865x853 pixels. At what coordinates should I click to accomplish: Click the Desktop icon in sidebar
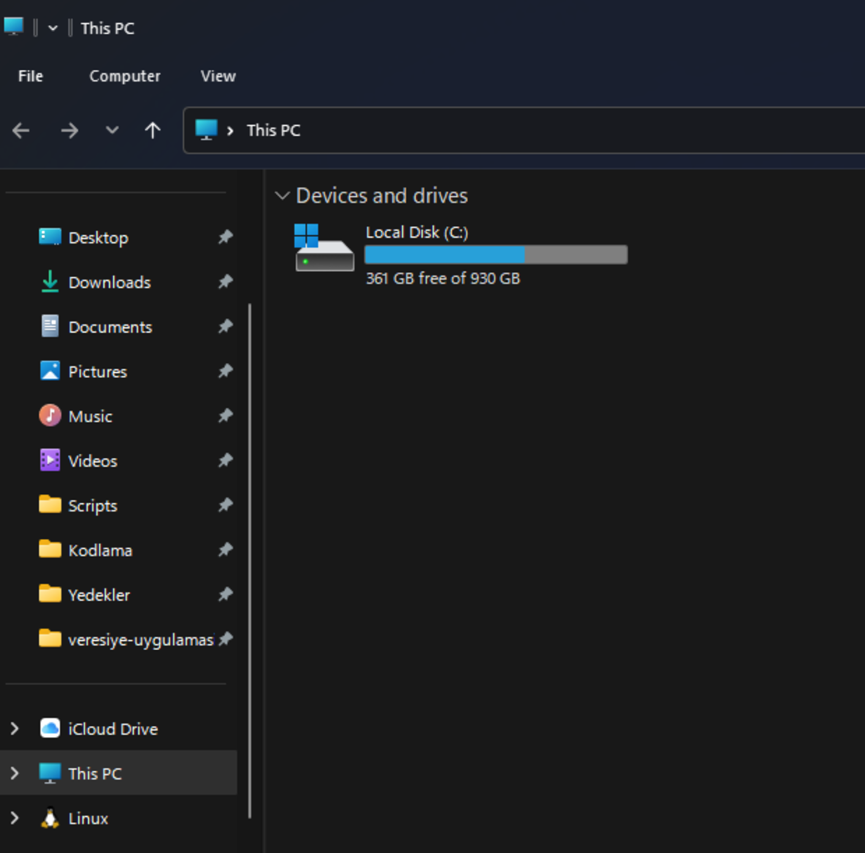click(x=50, y=237)
